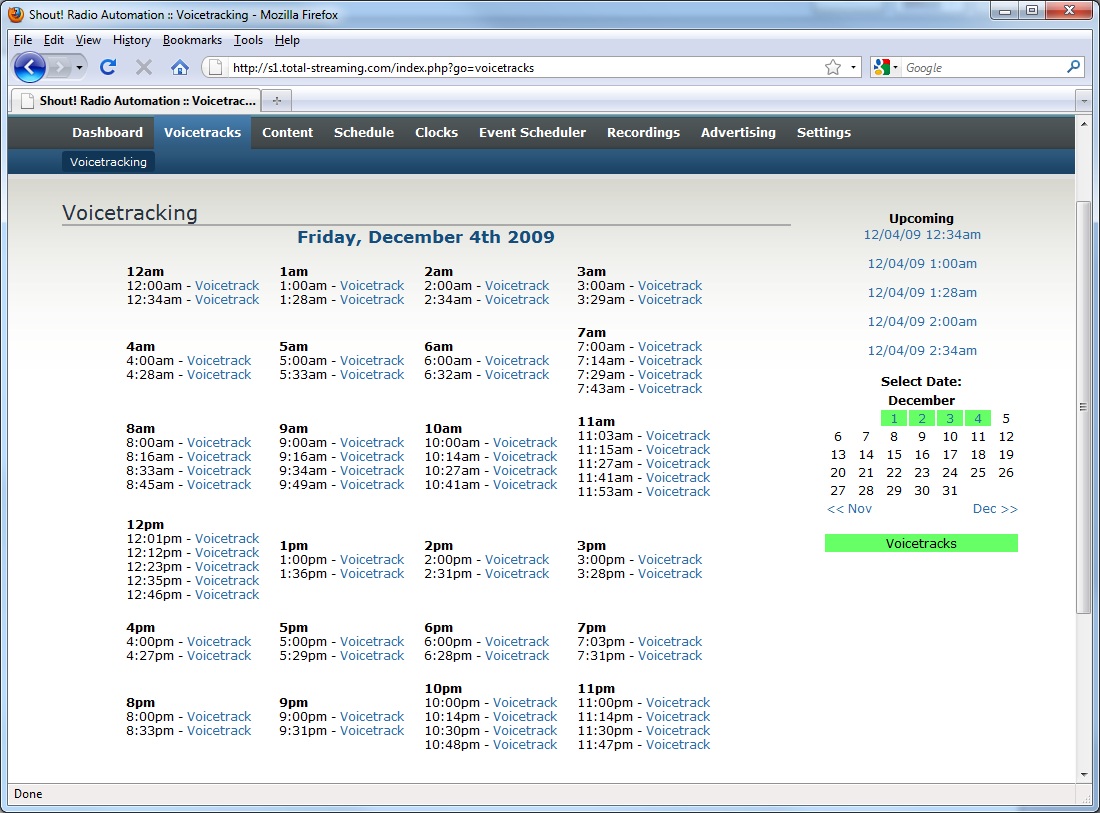Open a new tab with the plus button
1100x813 pixels.
pyautogui.click(x=277, y=100)
